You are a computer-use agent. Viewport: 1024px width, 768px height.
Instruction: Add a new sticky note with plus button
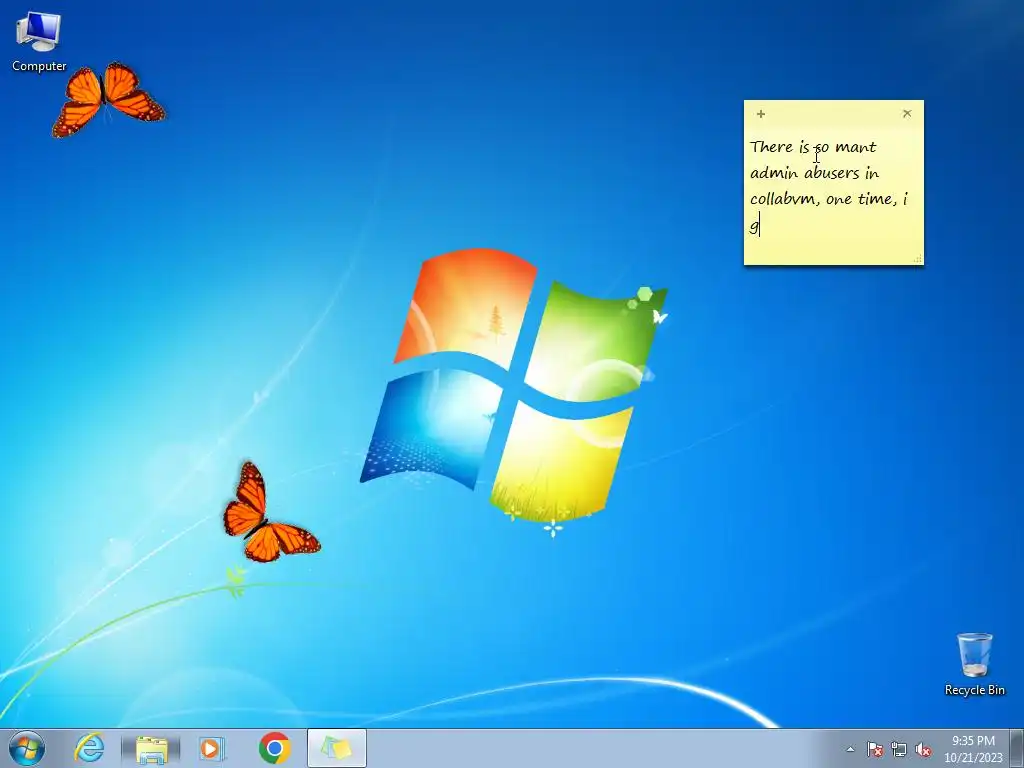761,114
